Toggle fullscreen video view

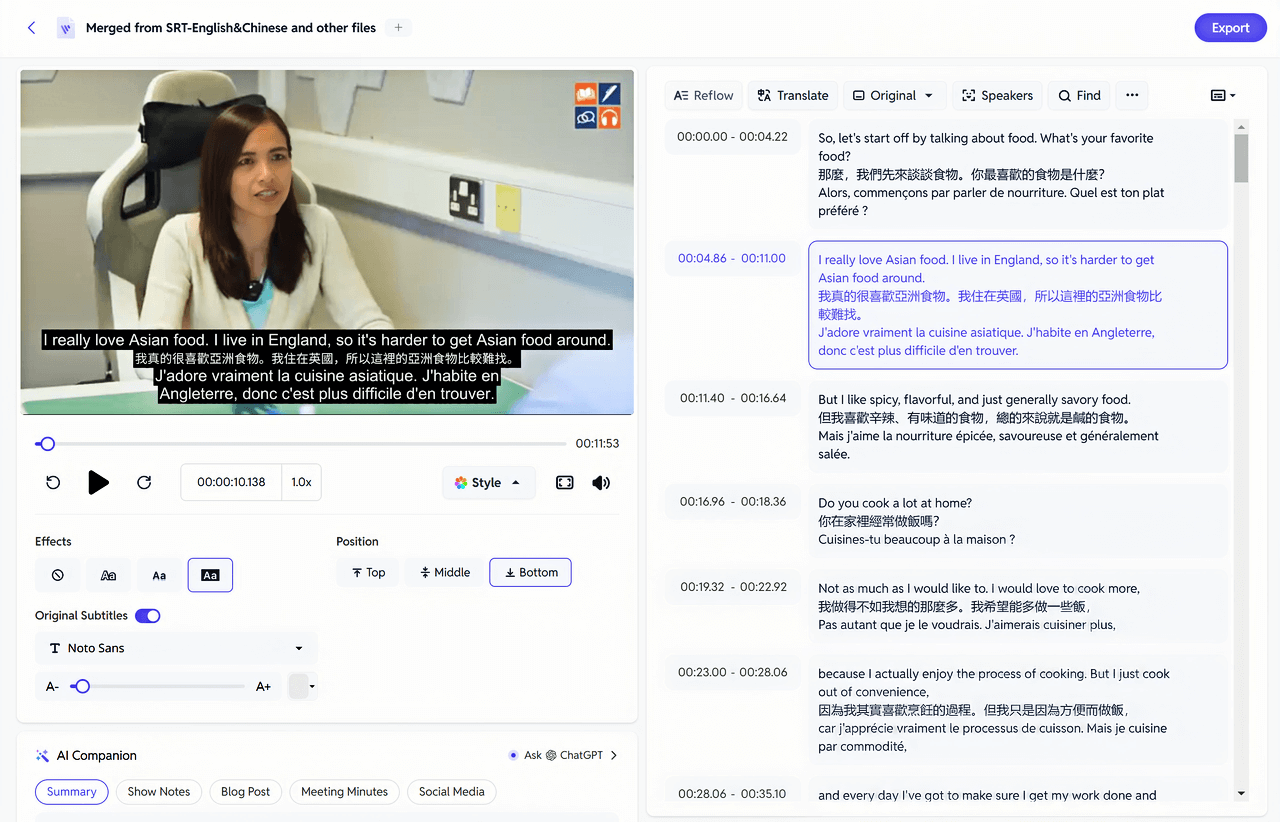(565, 483)
